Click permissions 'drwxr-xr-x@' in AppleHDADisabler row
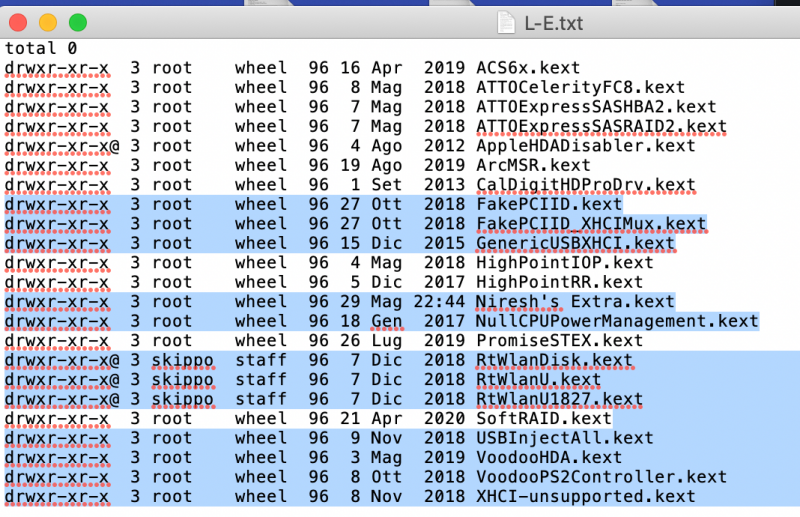Image resolution: width=800 pixels, height=517 pixels. 62,146
